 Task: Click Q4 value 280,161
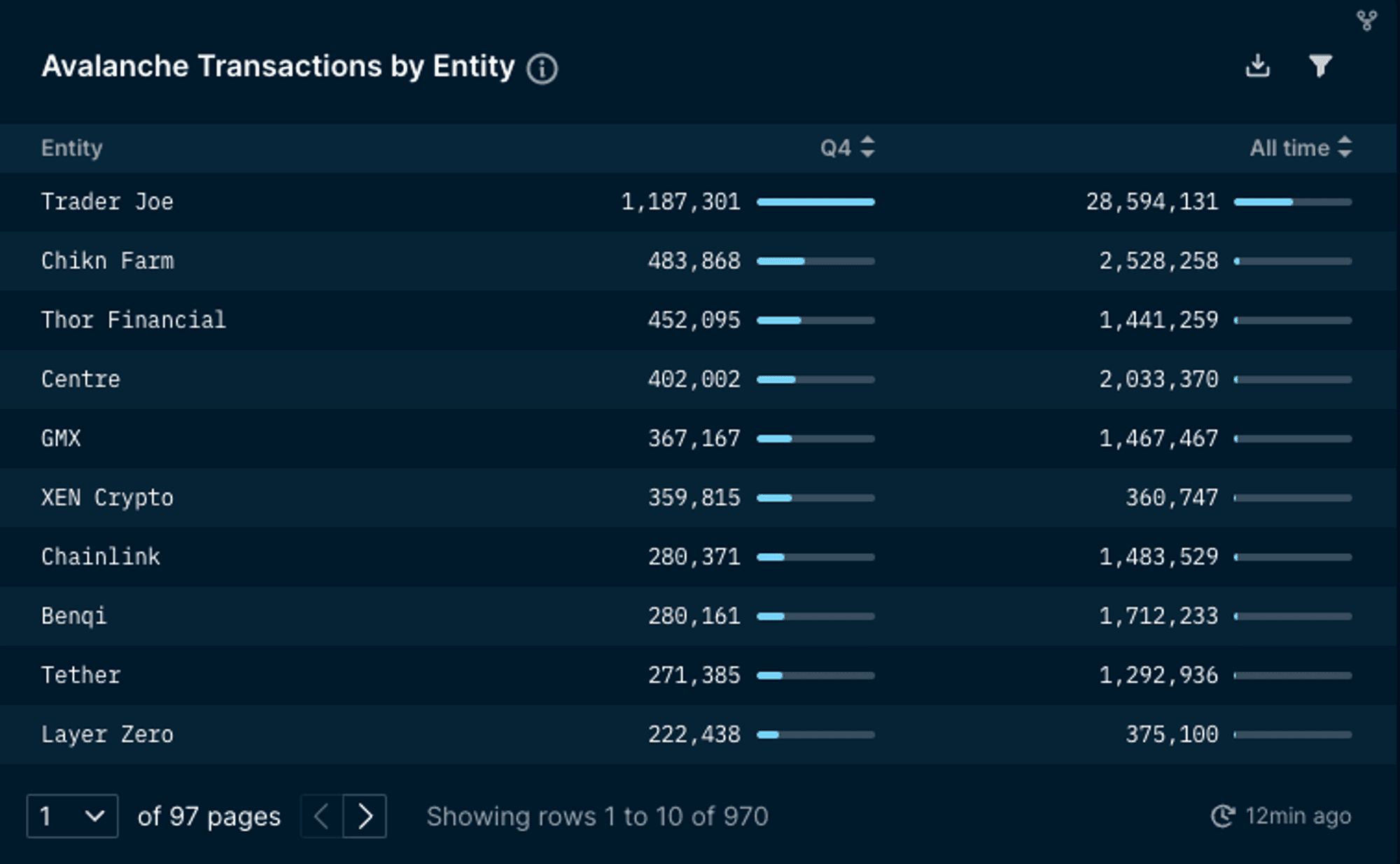coord(694,616)
